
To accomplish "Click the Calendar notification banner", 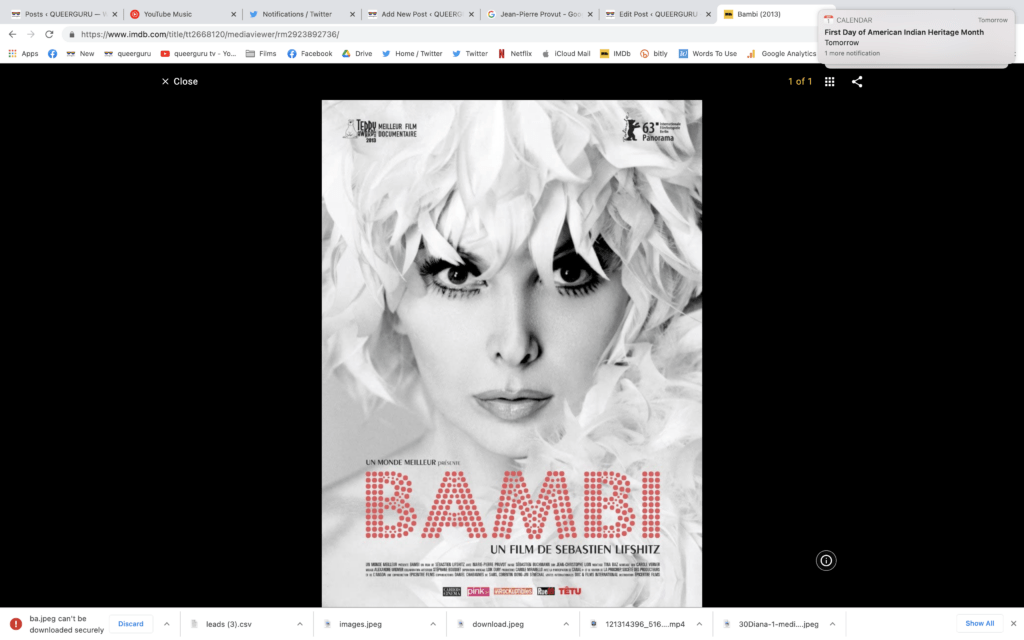I will tap(916, 37).
